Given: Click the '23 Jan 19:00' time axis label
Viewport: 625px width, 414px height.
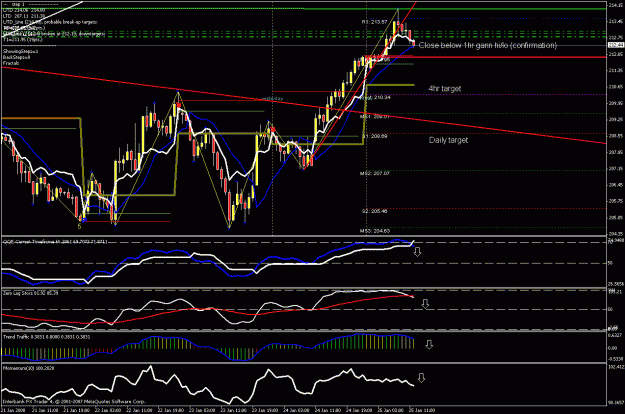Looking at the screenshot, I should [264, 410].
